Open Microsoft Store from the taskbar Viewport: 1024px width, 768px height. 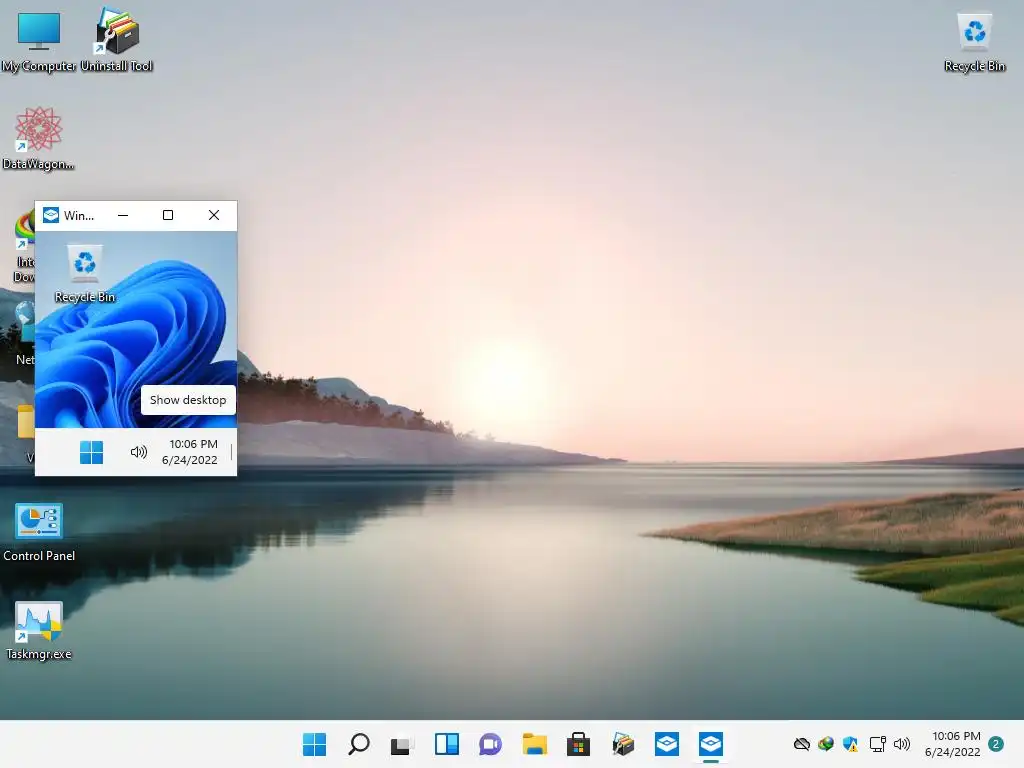[x=579, y=744]
